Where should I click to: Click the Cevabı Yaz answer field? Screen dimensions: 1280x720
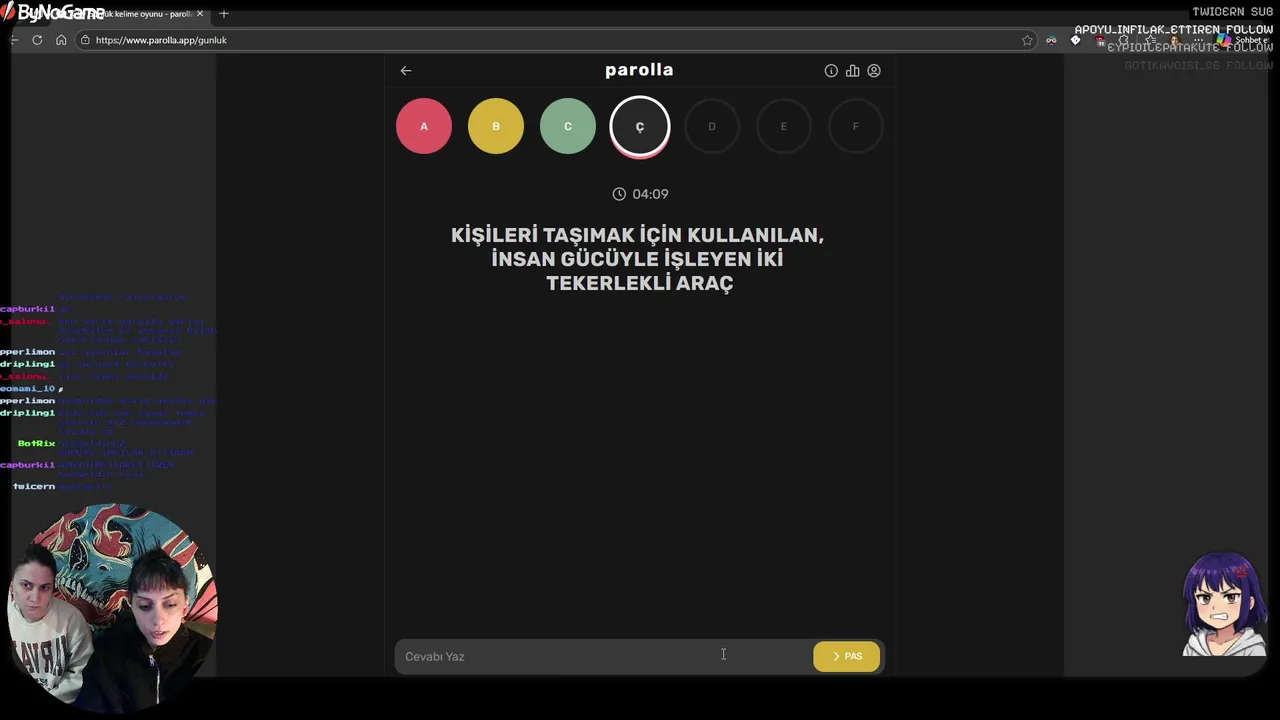603,656
